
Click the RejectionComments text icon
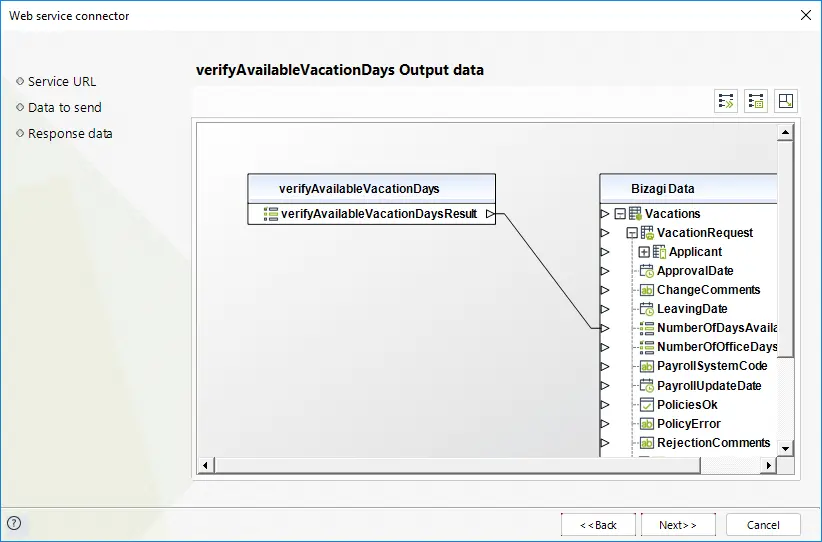(647, 443)
